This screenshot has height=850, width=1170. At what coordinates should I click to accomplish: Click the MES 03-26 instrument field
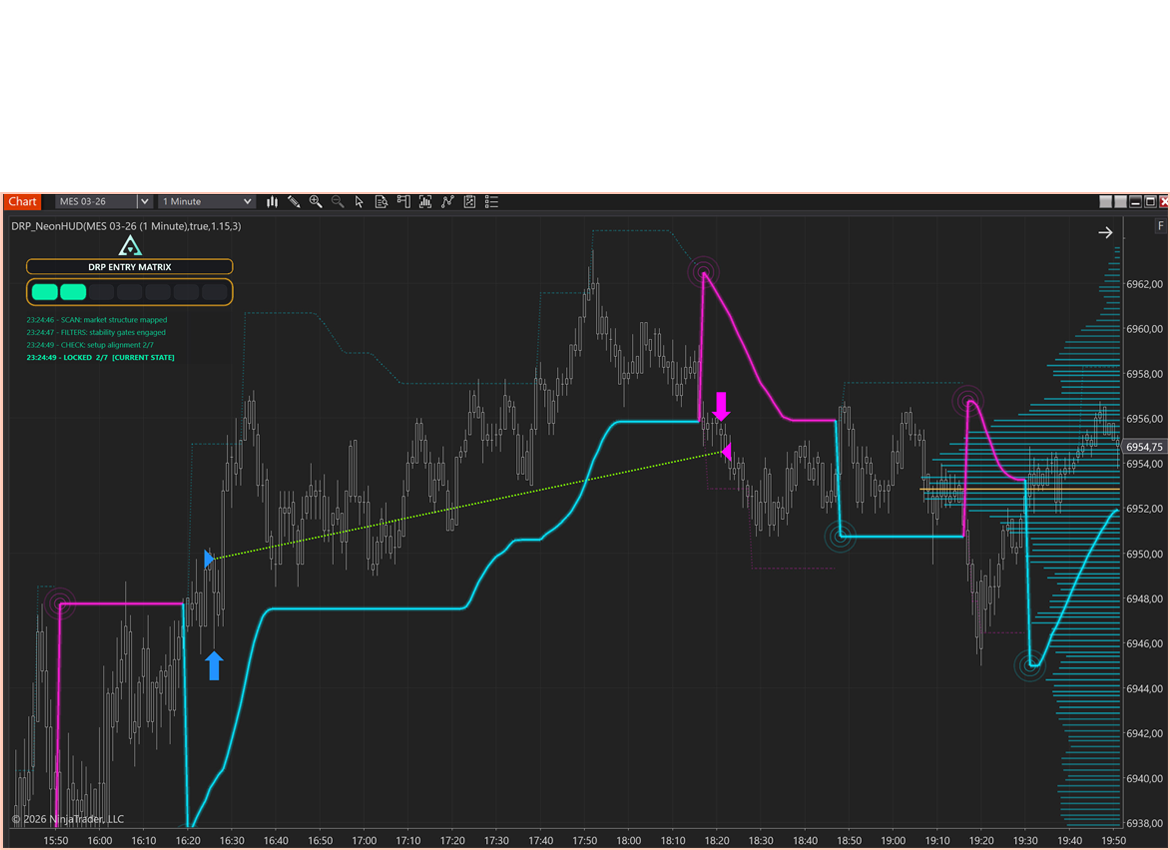pos(96,202)
